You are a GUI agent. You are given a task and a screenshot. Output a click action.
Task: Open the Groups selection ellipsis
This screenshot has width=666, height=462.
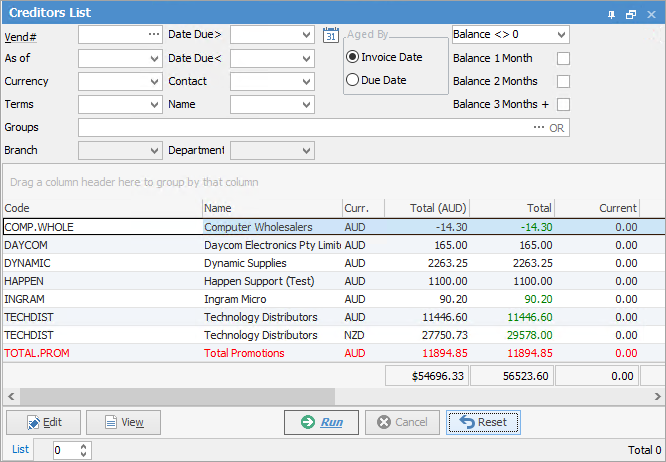pos(539,127)
